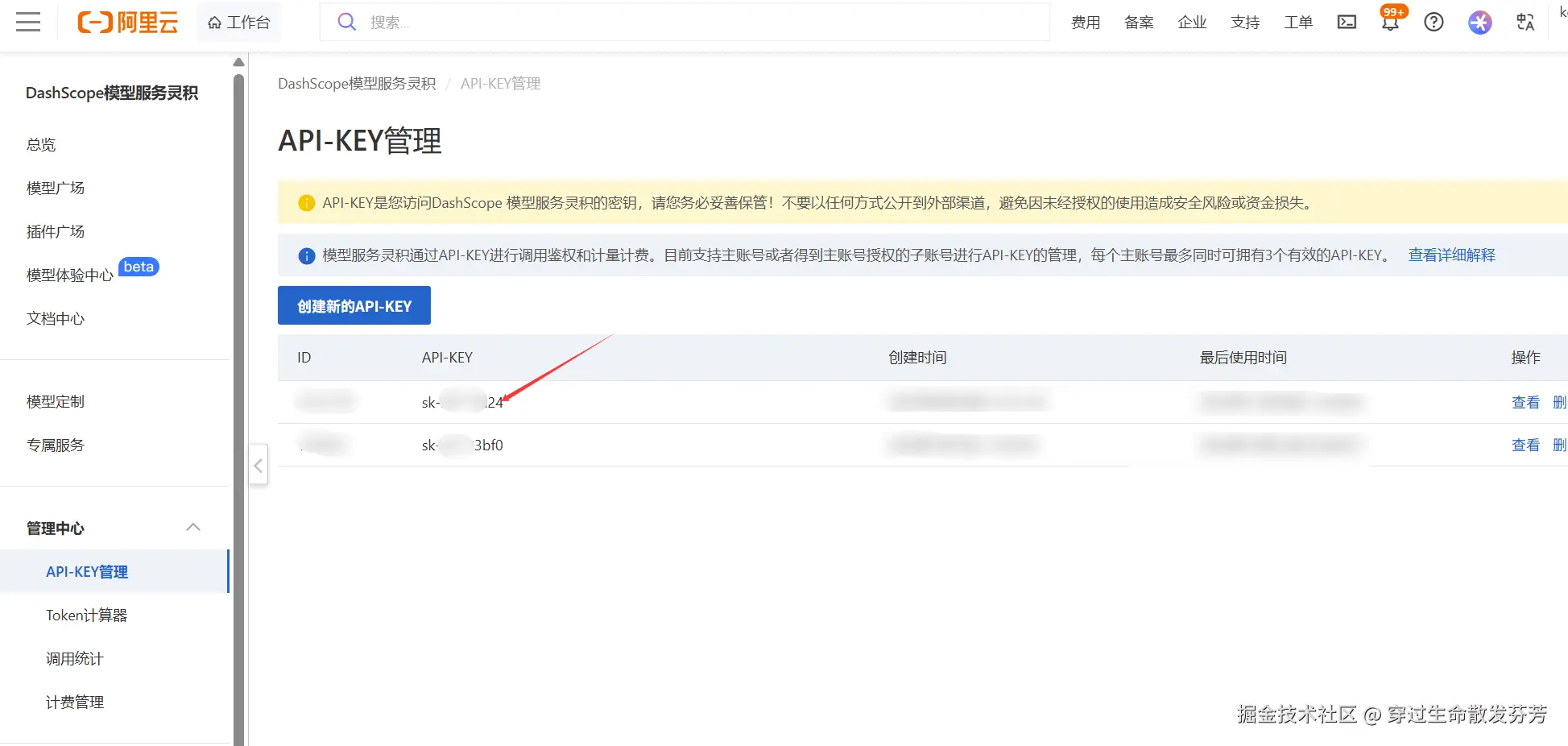Click the 创建时间 column header

point(917,358)
